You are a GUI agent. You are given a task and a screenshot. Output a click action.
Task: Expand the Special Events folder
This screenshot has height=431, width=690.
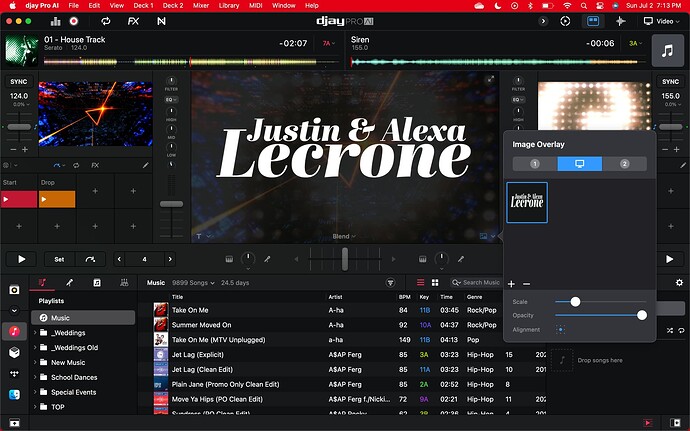[x=35, y=392]
